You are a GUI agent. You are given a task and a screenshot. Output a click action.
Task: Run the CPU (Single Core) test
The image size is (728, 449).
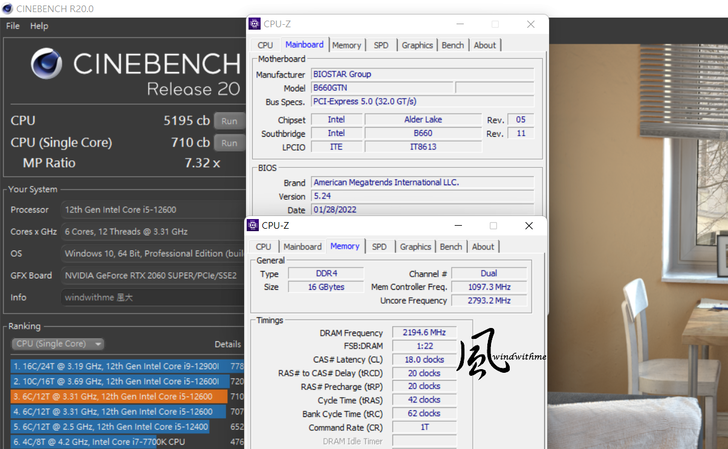pyautogui.click(x=229, y=143)
